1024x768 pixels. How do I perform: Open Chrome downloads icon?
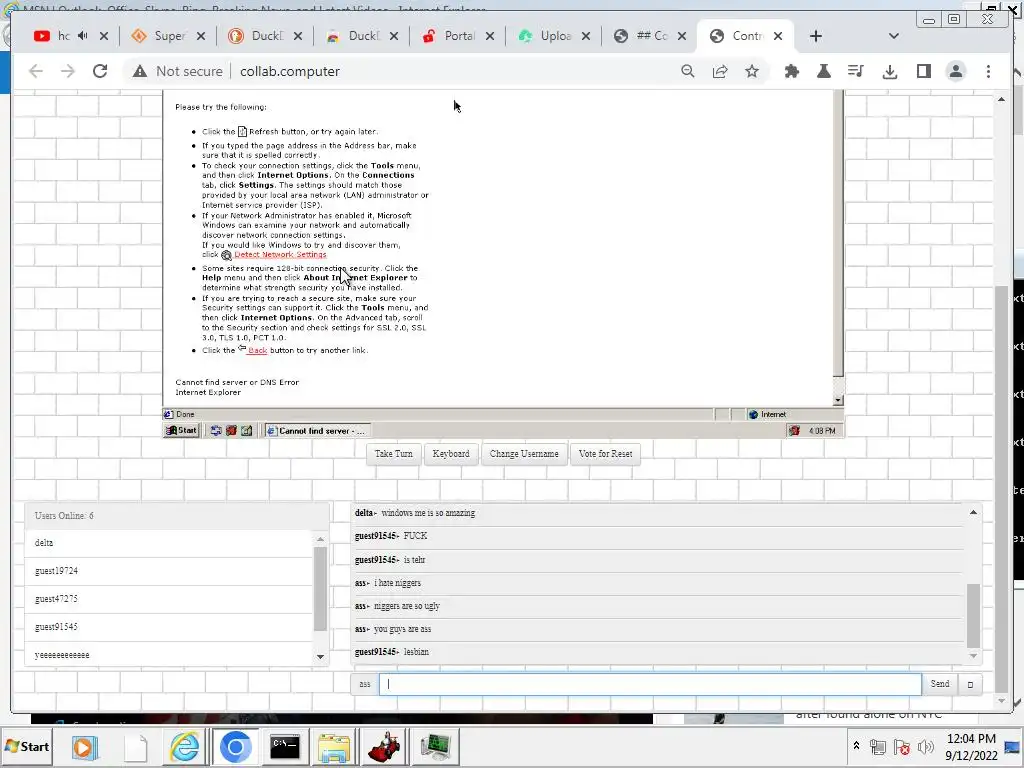pyautogui.click(x=889, y=71)
